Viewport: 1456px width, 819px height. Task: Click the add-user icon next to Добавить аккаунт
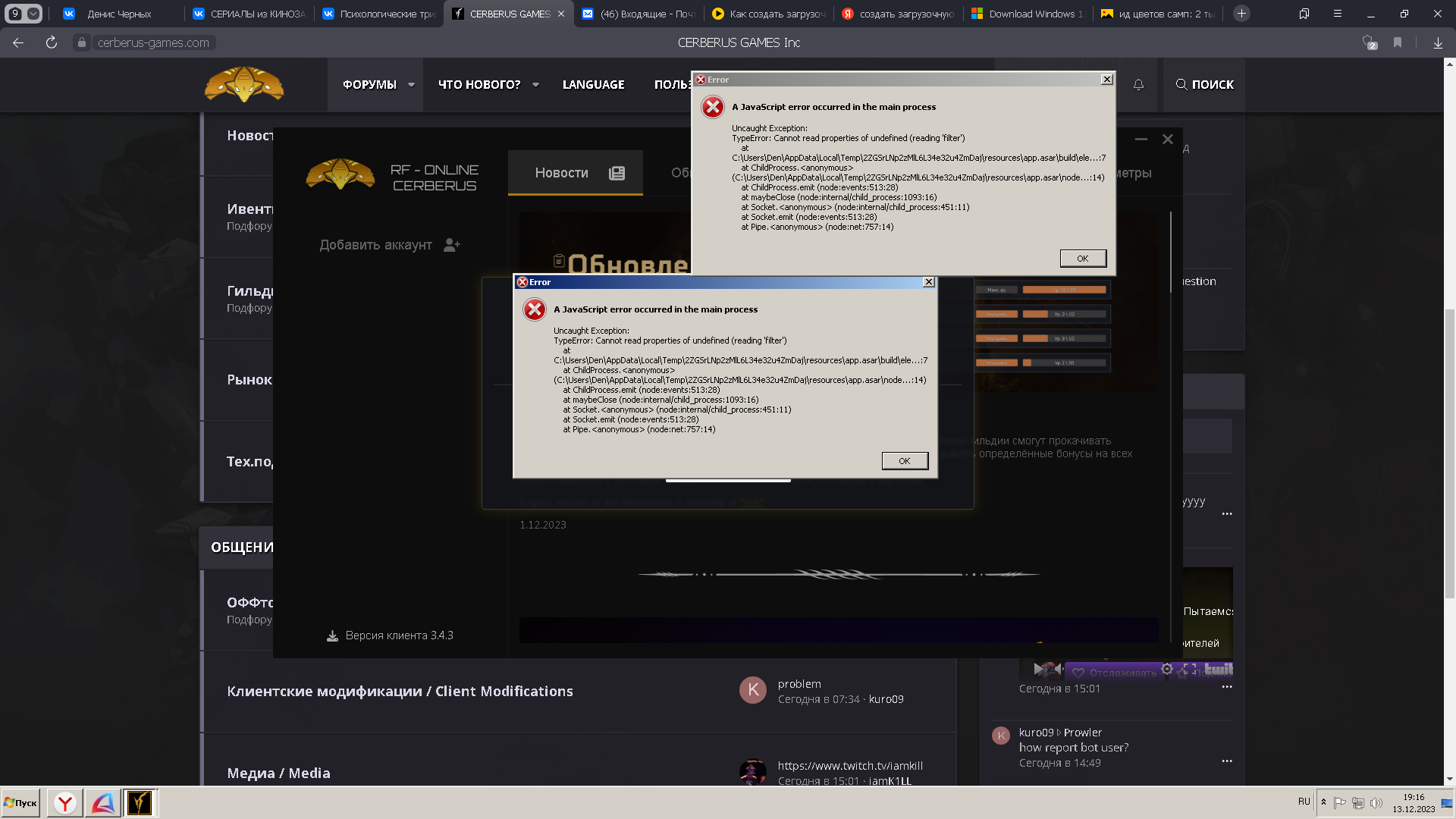click(x=452, y=245)
